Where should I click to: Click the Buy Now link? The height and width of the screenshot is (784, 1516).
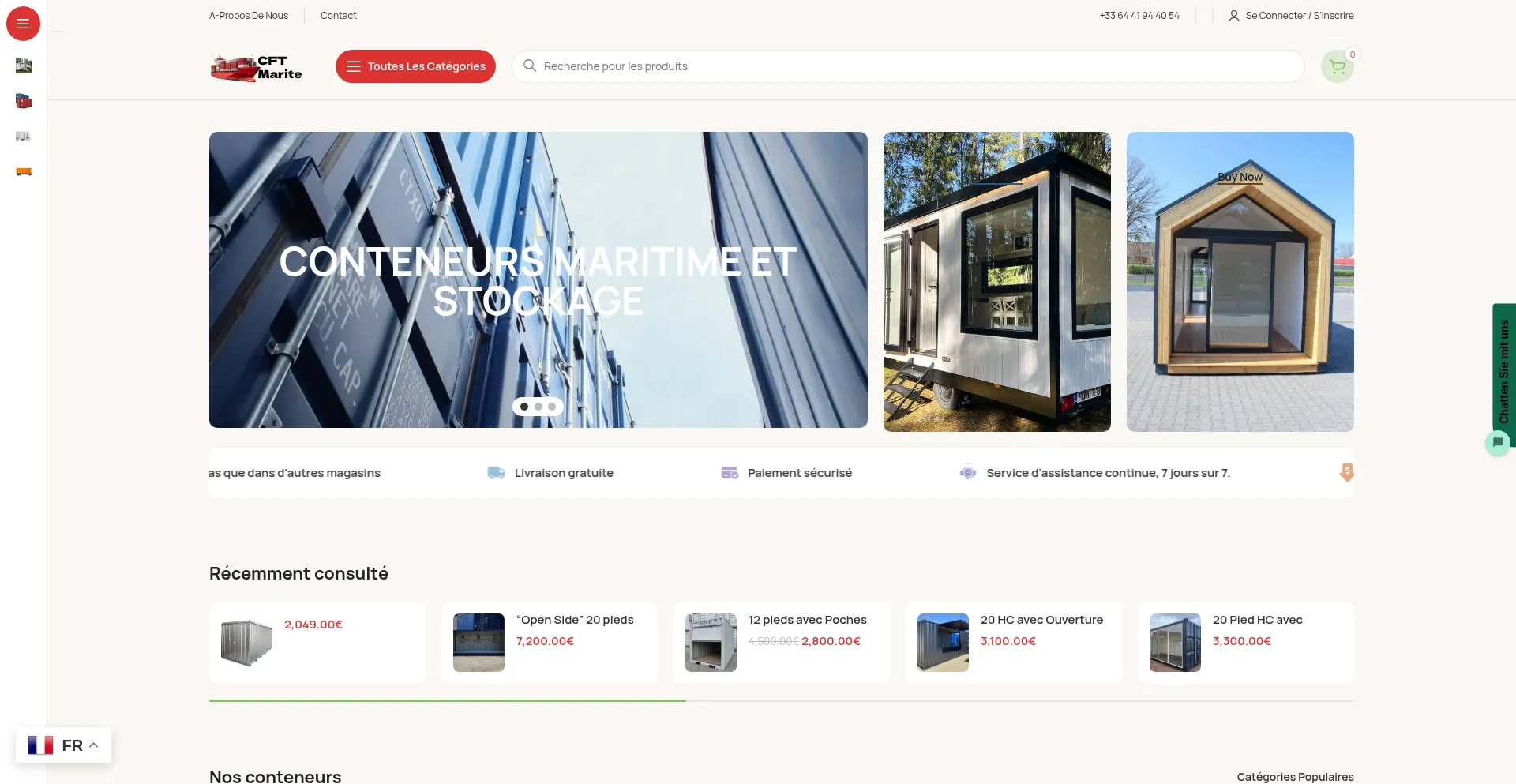coord(1240,177)
